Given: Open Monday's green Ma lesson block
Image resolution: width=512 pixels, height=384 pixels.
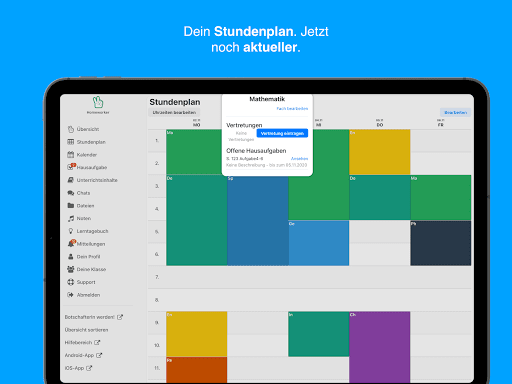Looking at the screenshot, I should coord(194,152).
